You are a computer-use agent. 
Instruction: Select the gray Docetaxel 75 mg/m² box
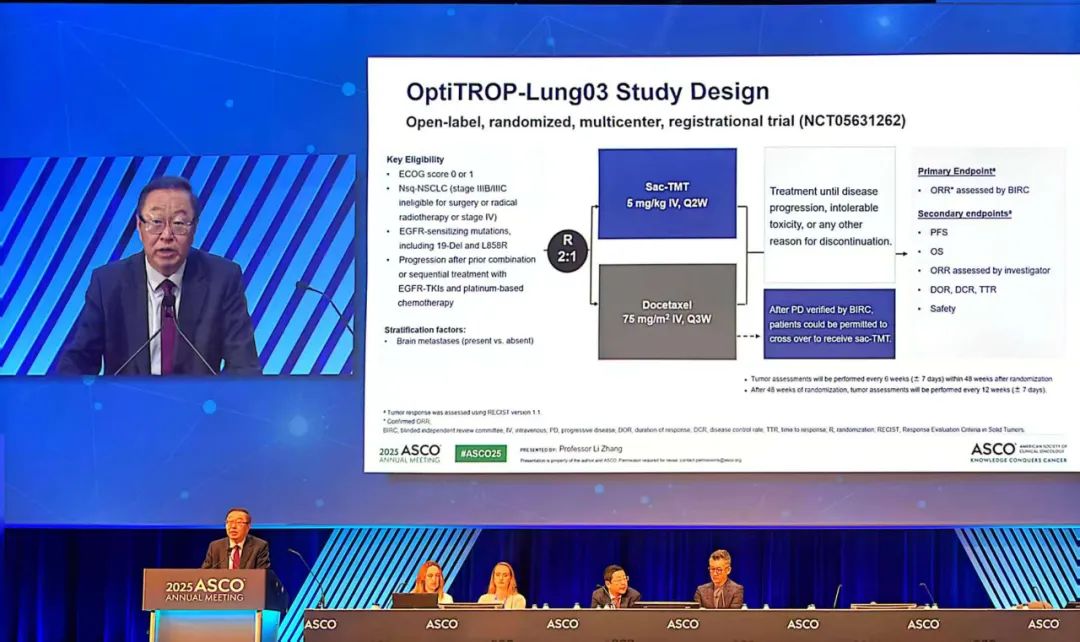pos(665,315)
